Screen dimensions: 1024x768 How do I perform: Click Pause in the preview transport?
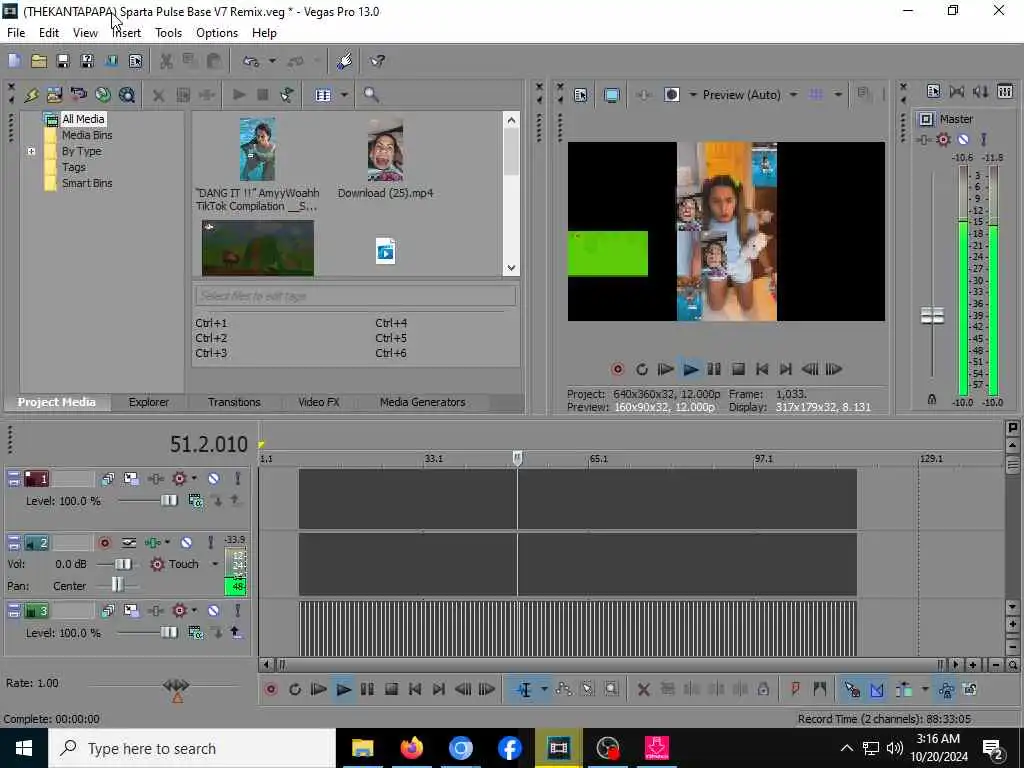pos(714,370)
